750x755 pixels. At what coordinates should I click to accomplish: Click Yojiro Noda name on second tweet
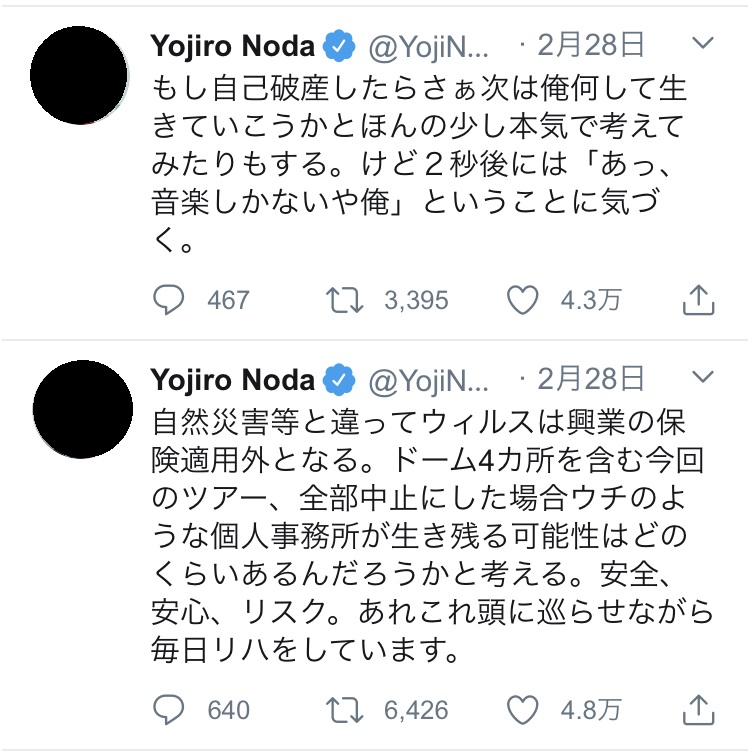click(x=232, y=380)
